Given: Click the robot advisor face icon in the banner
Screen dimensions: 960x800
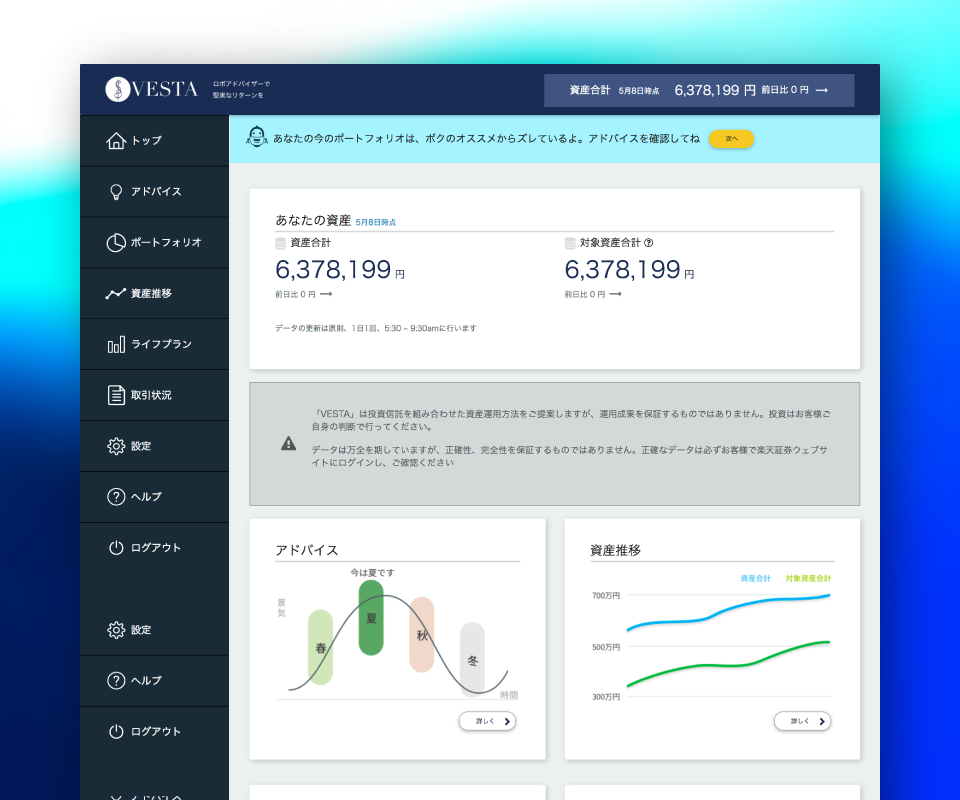Looking at the screenshot, I should pyautogui.click(x=257, y=137).
